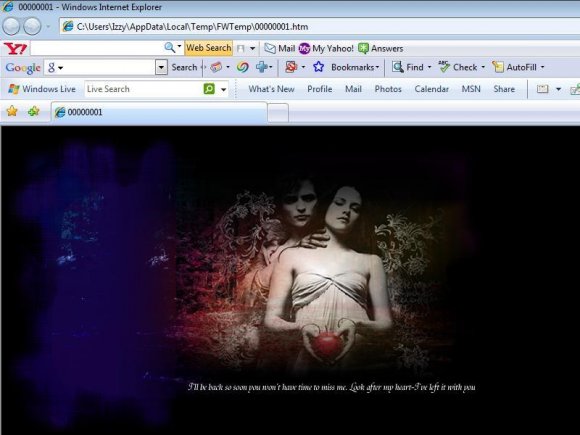Viewport: 580px width, 435px height.
Task: Click the Yahoo! logo icon
Action: (x=15, y=48)
